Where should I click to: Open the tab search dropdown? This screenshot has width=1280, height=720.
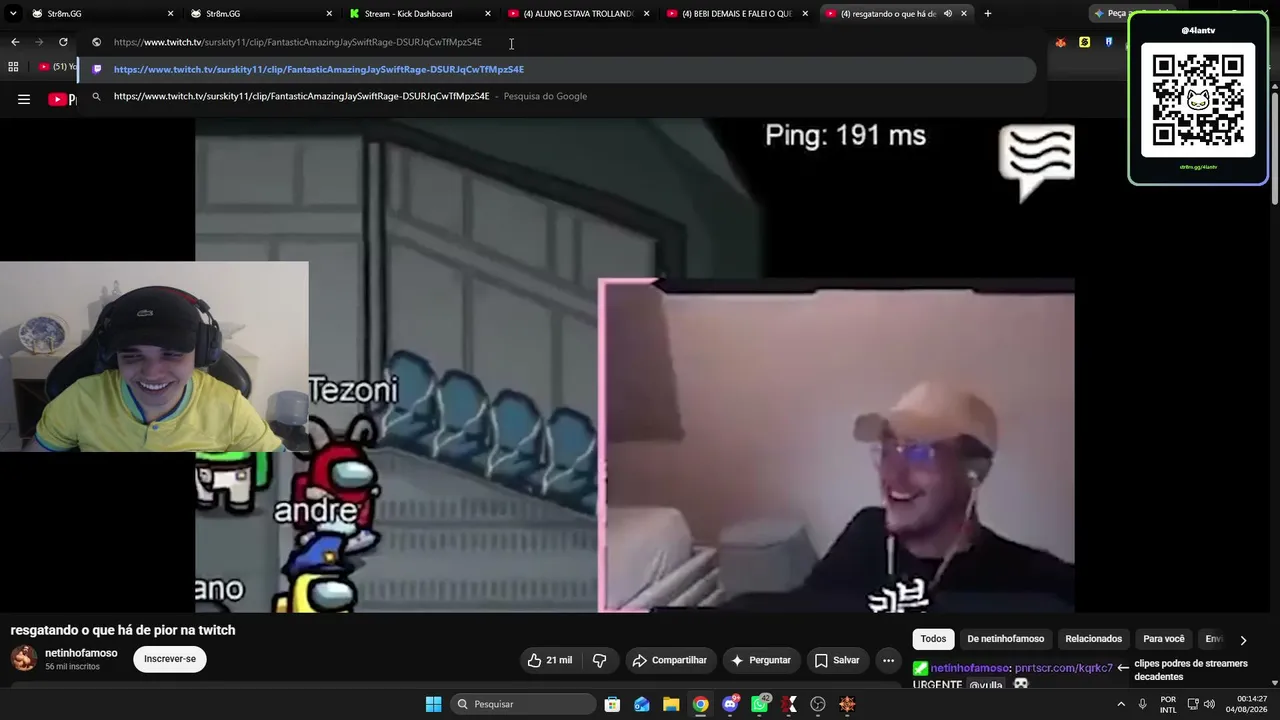[x=13, y=13]
